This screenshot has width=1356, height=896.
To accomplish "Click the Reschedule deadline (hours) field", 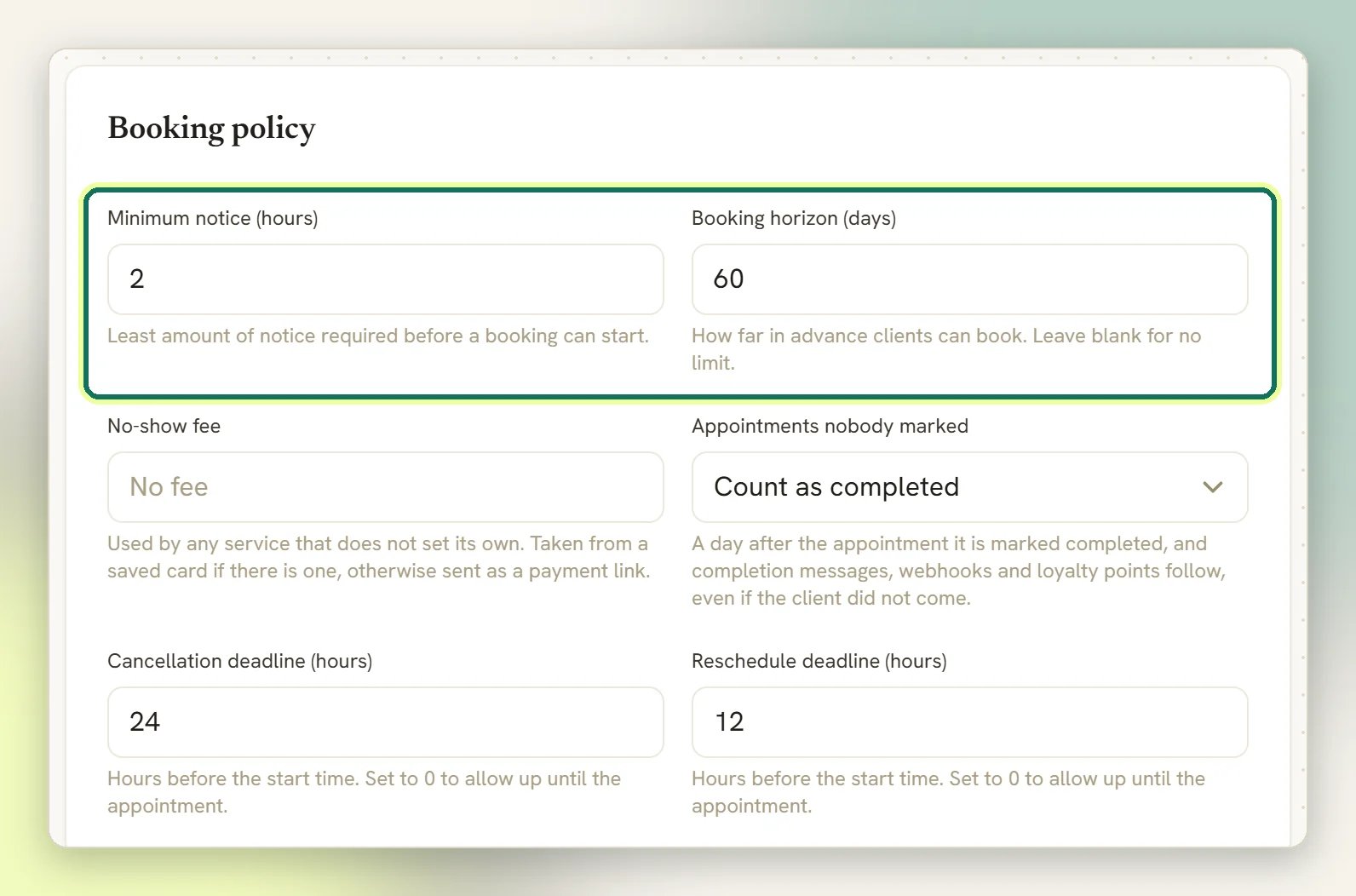I will tap(969, 722).
